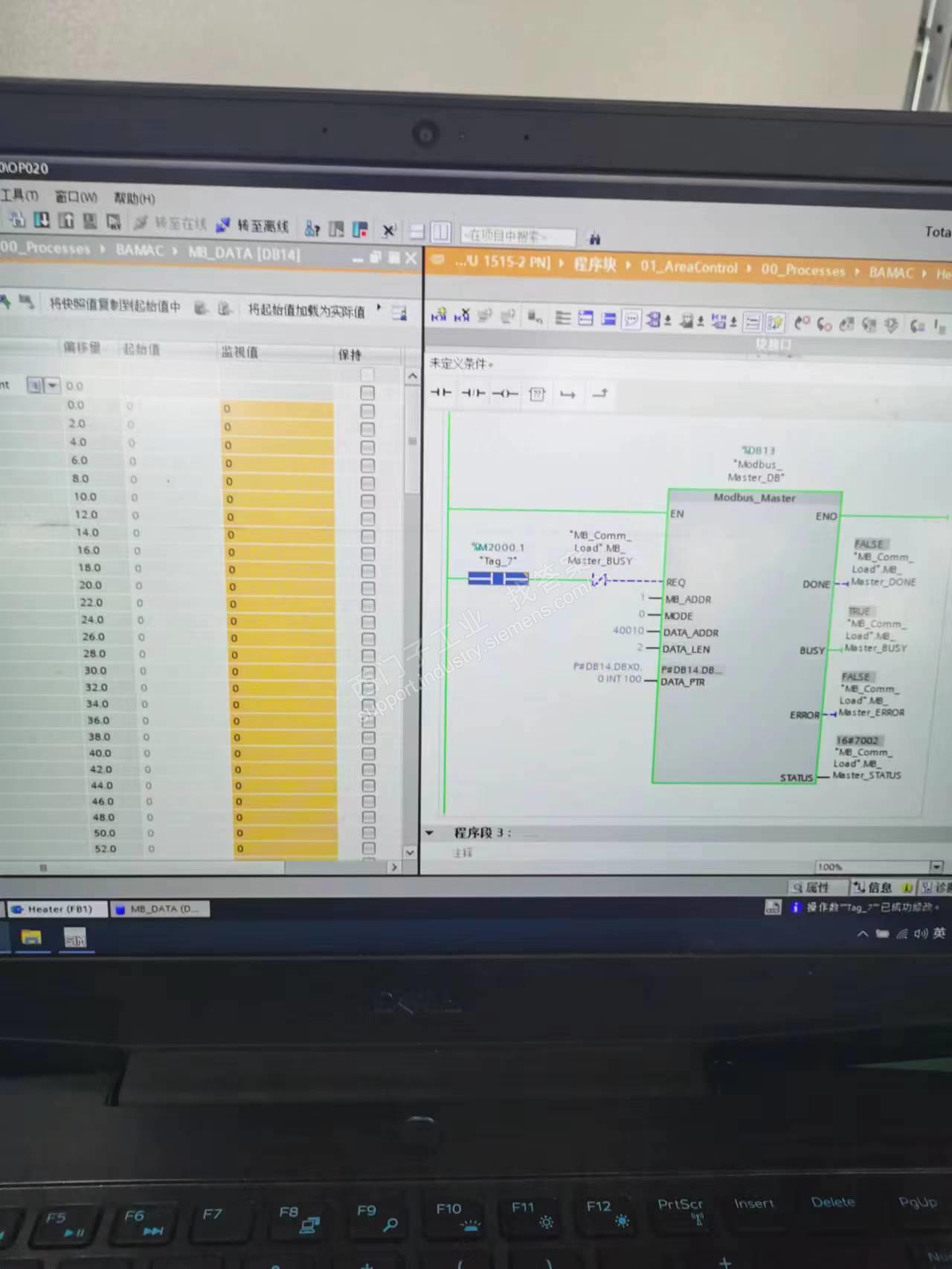Insert a normally closed contact instruction
952x1269 pixels.
pyautogui.click(x=473, y=393)
